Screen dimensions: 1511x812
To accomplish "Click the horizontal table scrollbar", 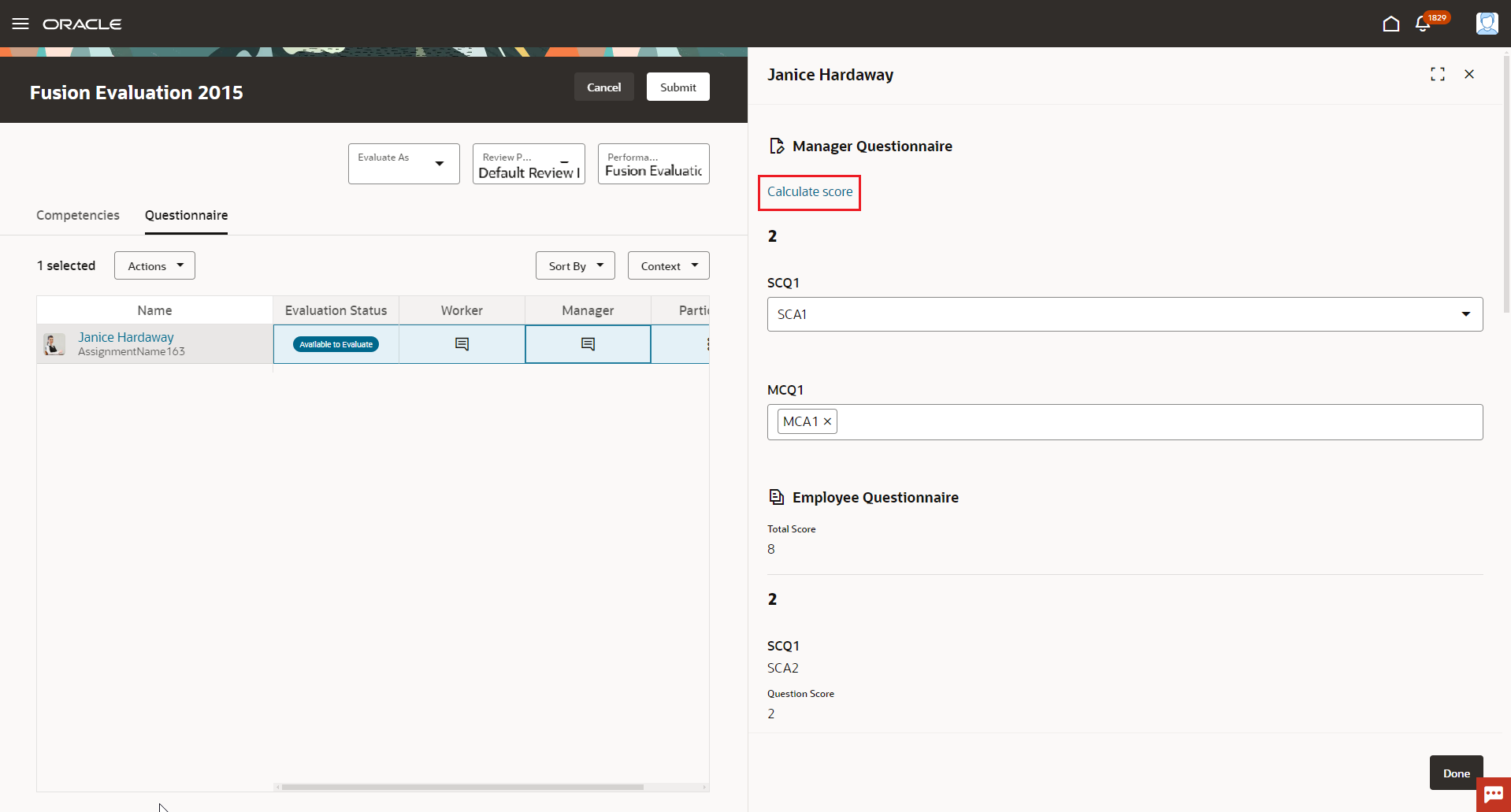I will pos(463,787).
